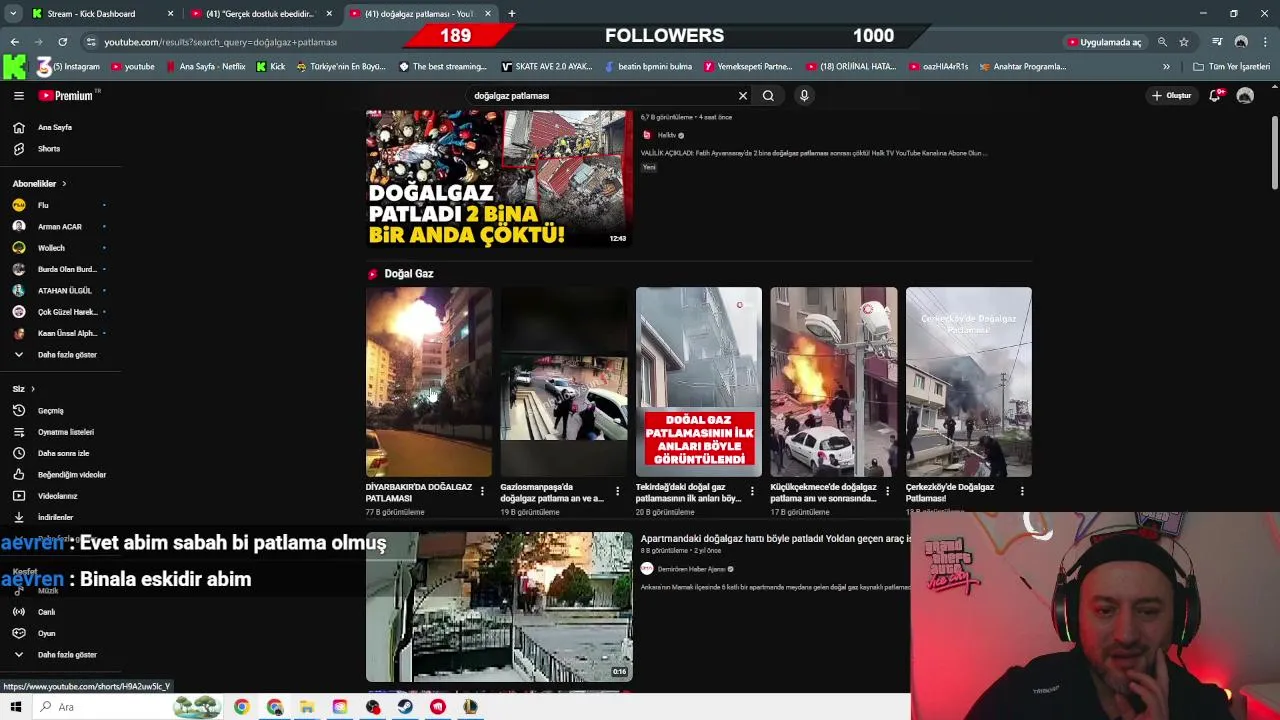Open options for DİYARBAKIR'DA DOĞALGAZ PATLAMASI short

pos(482,491)
